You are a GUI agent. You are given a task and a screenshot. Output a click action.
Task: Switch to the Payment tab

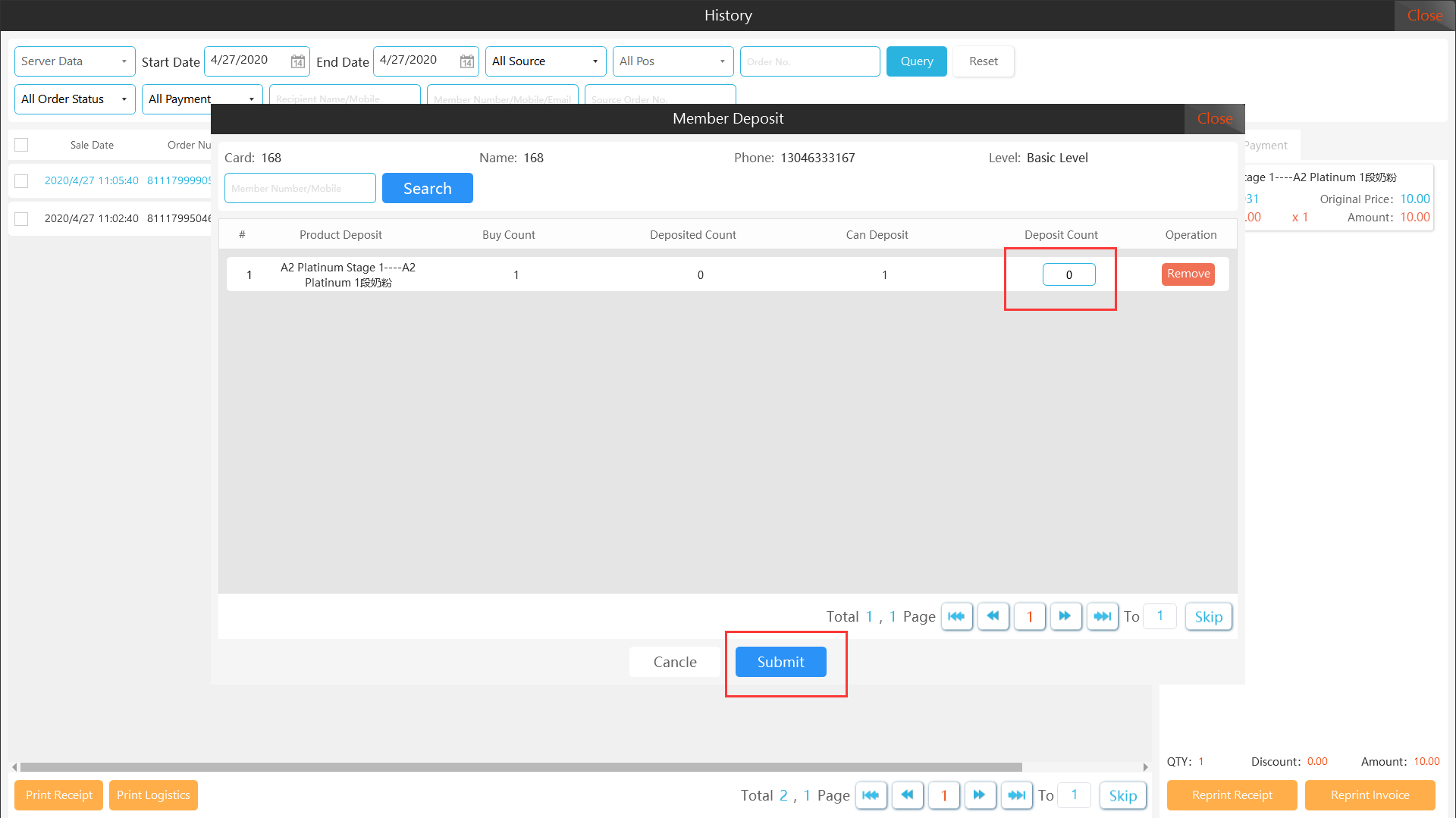click(1268, 146)
